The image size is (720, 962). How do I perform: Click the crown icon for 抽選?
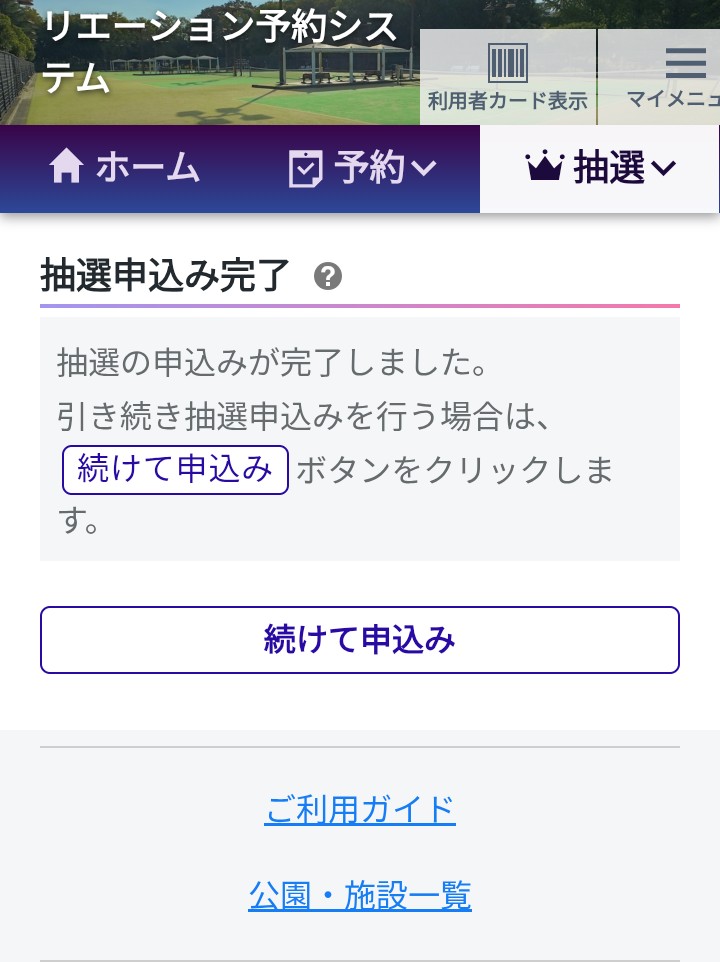tap(545, 168)
